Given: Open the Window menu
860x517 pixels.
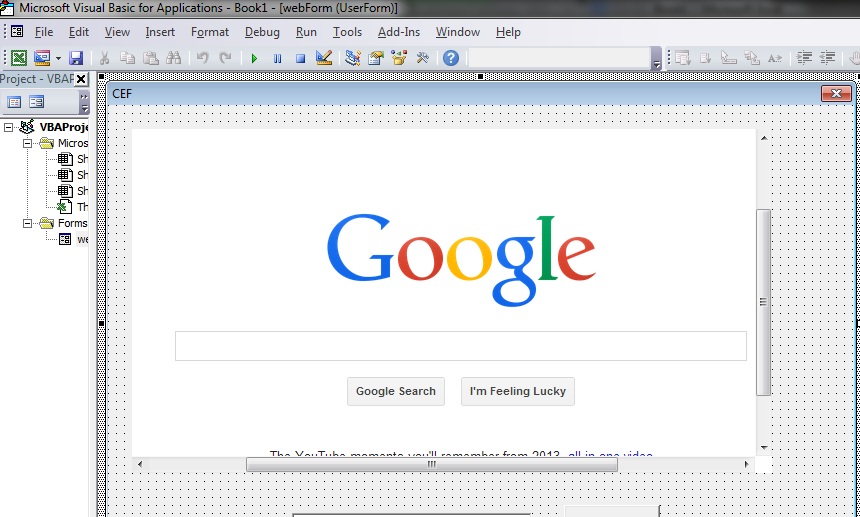Looking at the screenshot, I should click(x=457, y=32).
